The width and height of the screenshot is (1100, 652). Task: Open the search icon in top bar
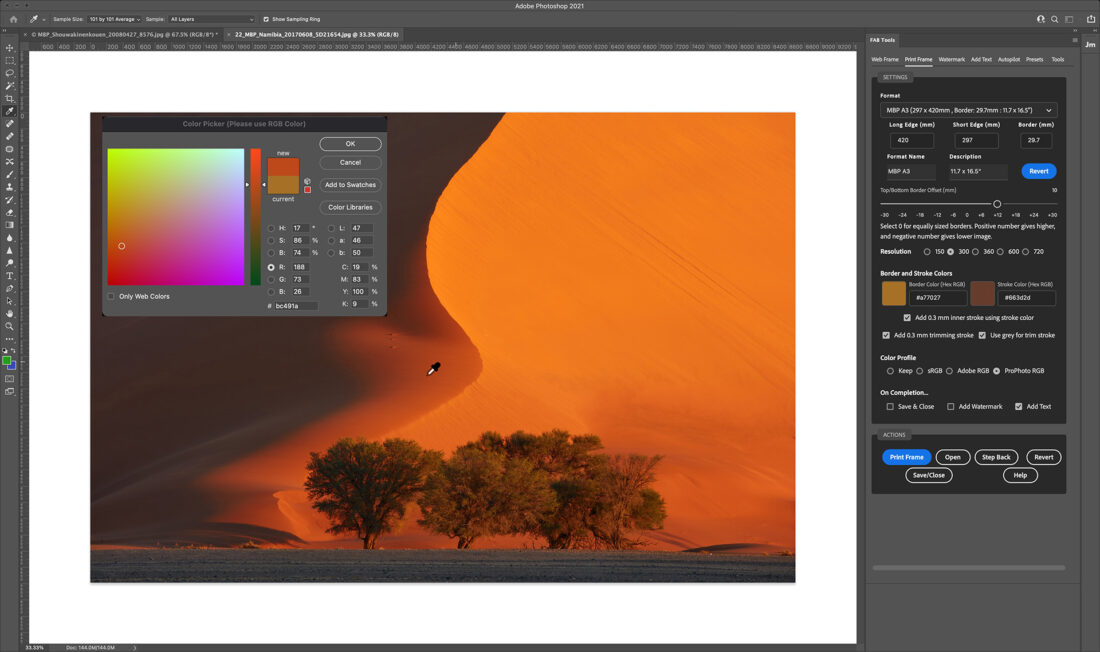point(1054,19)
